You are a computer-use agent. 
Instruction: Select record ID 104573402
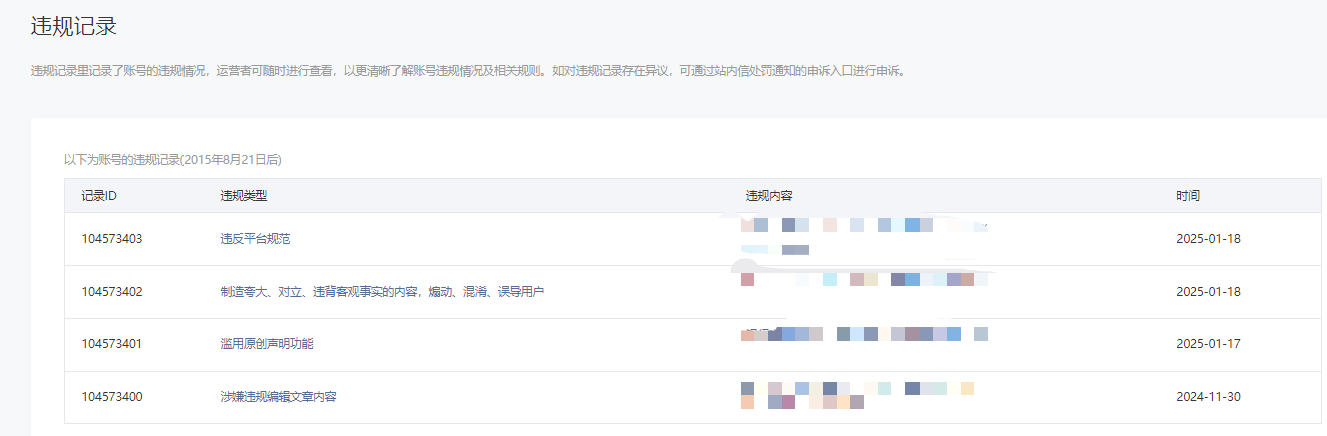click(x=112, y=292)
